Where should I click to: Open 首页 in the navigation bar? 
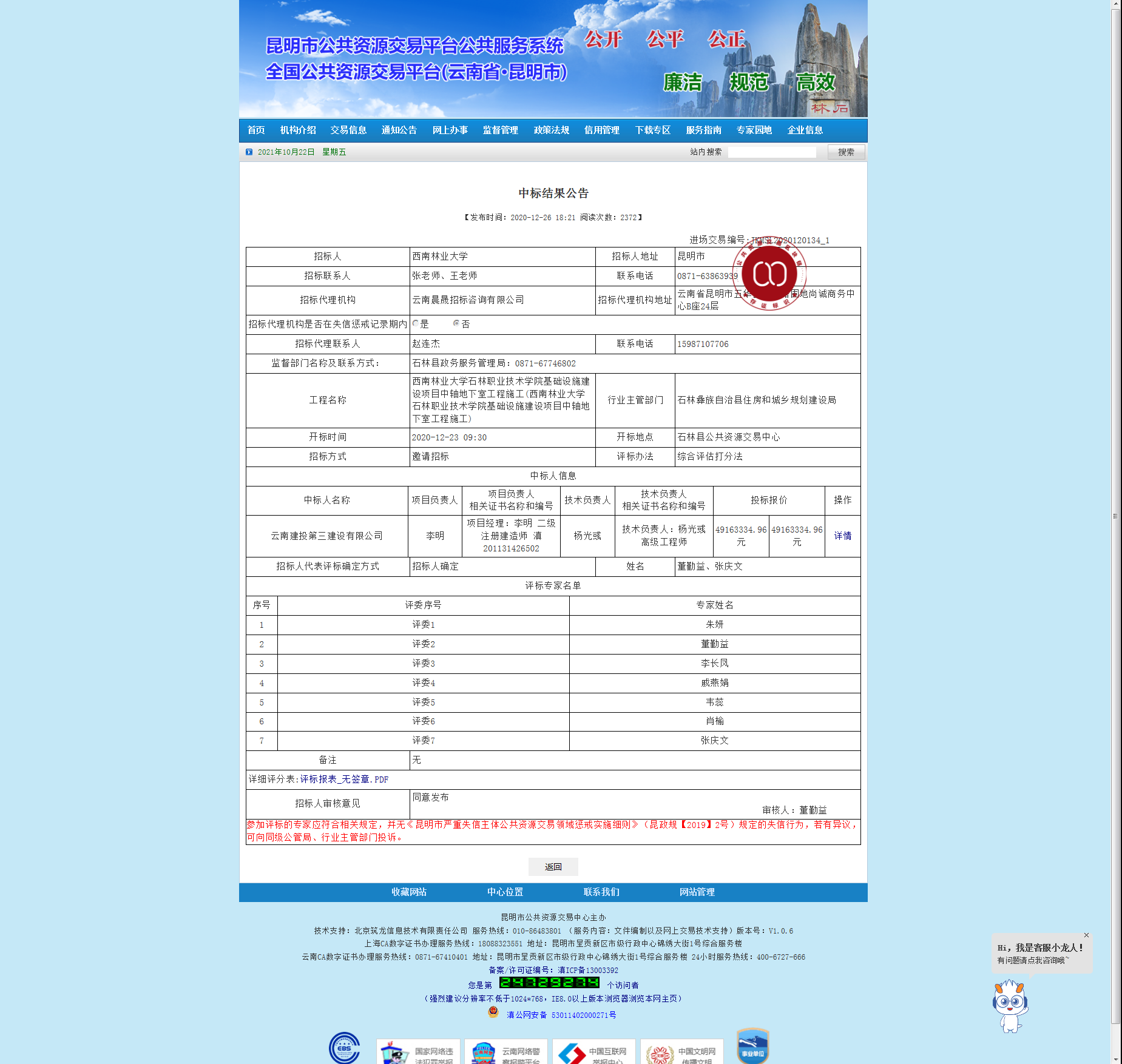pos(256,130)
